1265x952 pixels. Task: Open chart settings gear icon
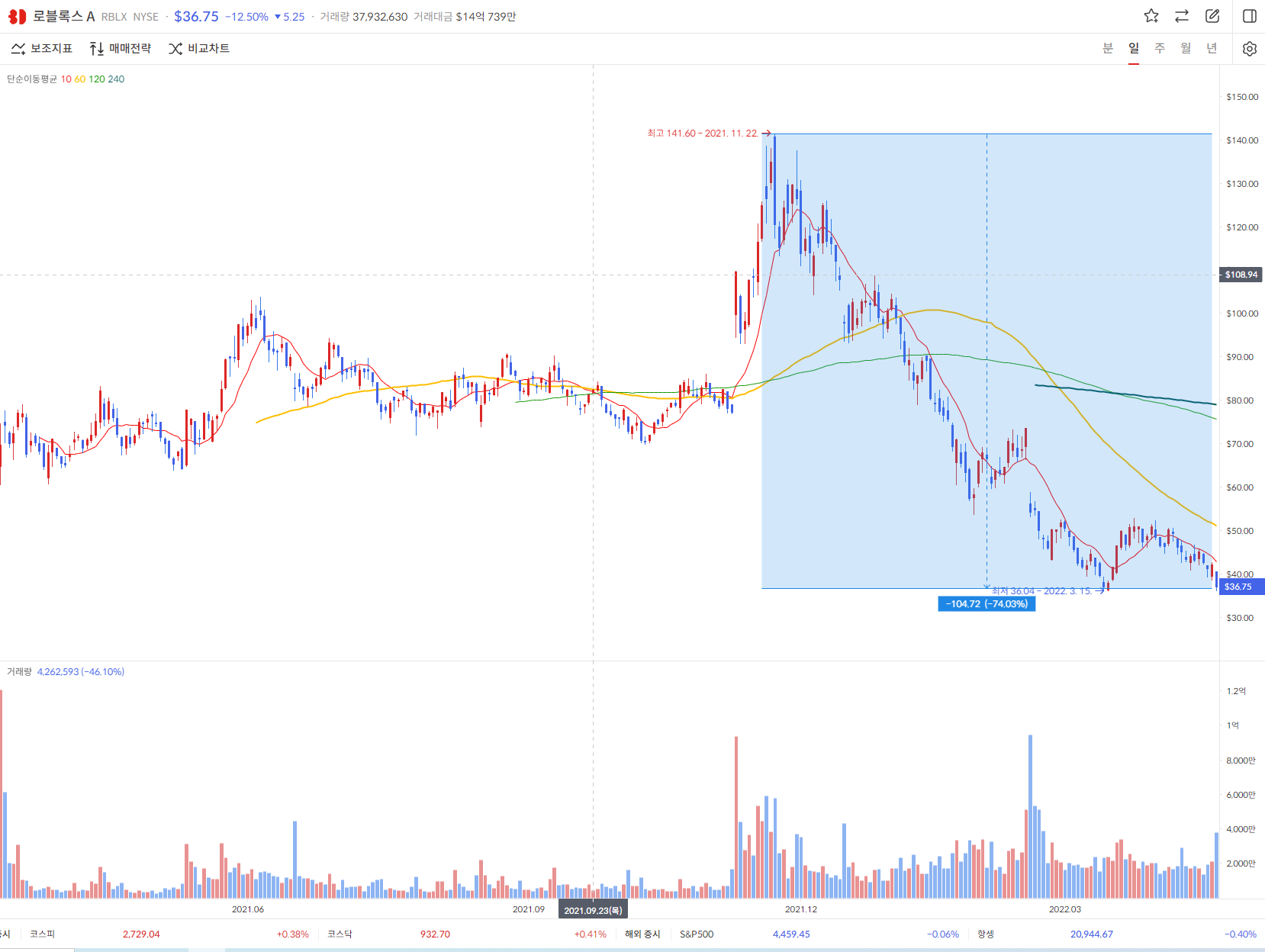pyautogui.click(x=1250, y=49)
